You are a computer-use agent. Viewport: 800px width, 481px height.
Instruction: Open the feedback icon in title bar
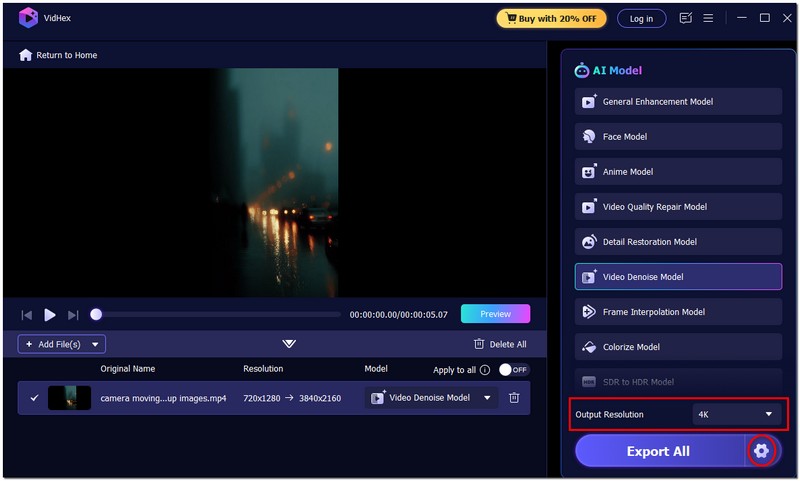[x=685, y=18]
